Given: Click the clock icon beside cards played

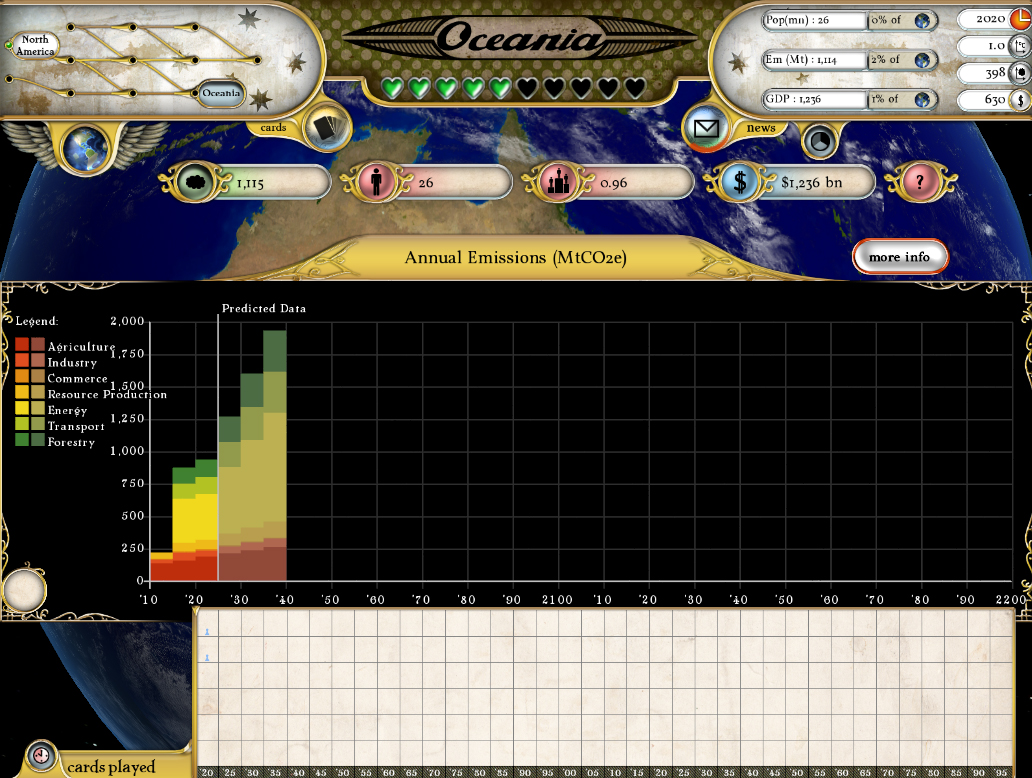Looking at the screenshot, I should coord(41,755).
